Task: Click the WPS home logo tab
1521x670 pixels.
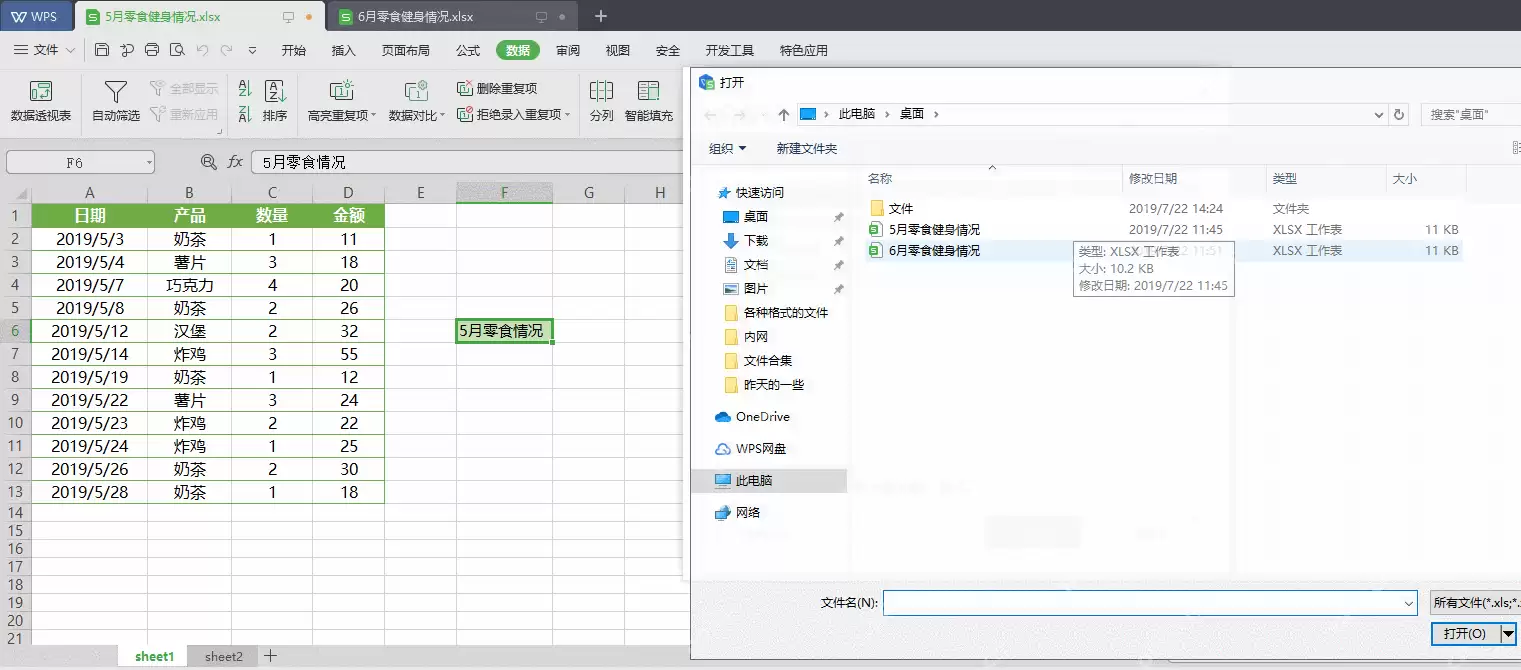Action: click(x=36, y=17)
